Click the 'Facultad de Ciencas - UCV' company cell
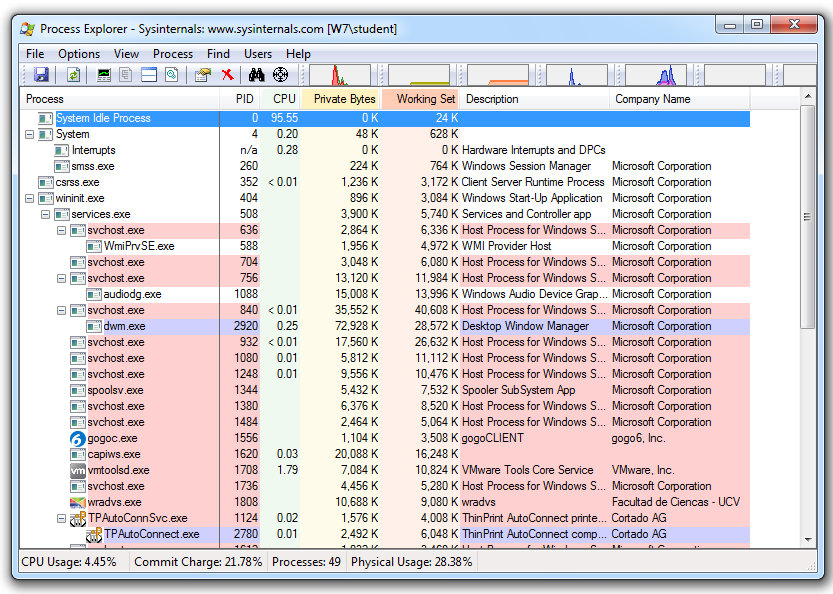The width and height of the screenshot is (833, 594). click(676, 502)
